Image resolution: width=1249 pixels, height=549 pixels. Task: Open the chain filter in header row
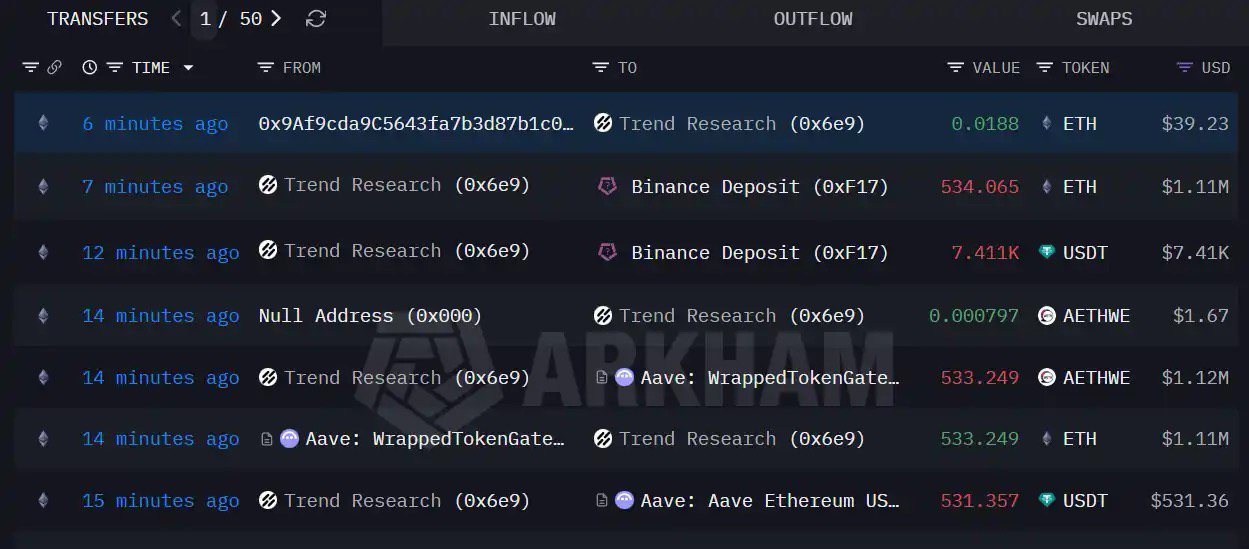30,68
